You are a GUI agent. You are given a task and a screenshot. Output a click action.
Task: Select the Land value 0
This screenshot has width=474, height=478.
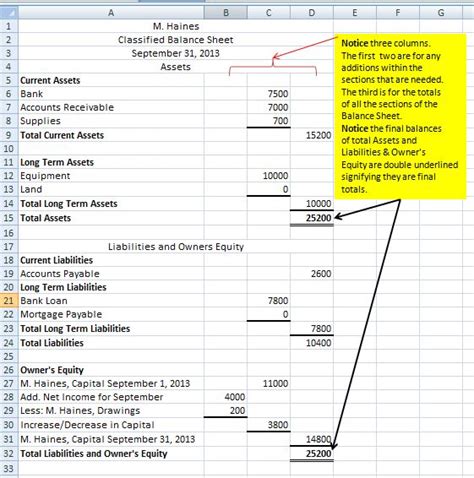[269, 189]
